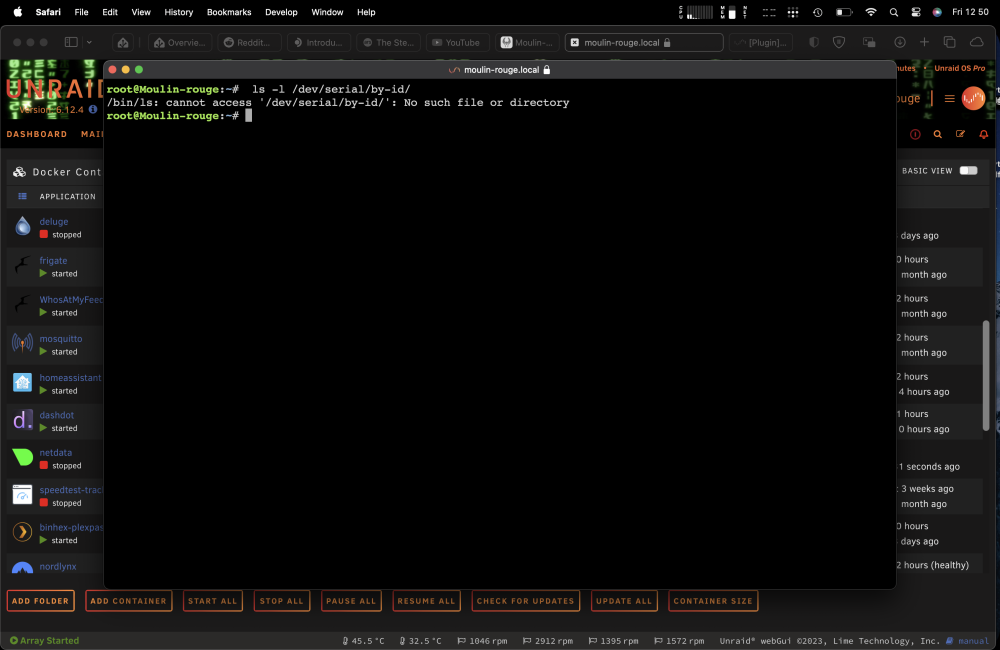The image size is (1000, 650).
Task: Click the STOP ALL button
Action: pos(281,601)
